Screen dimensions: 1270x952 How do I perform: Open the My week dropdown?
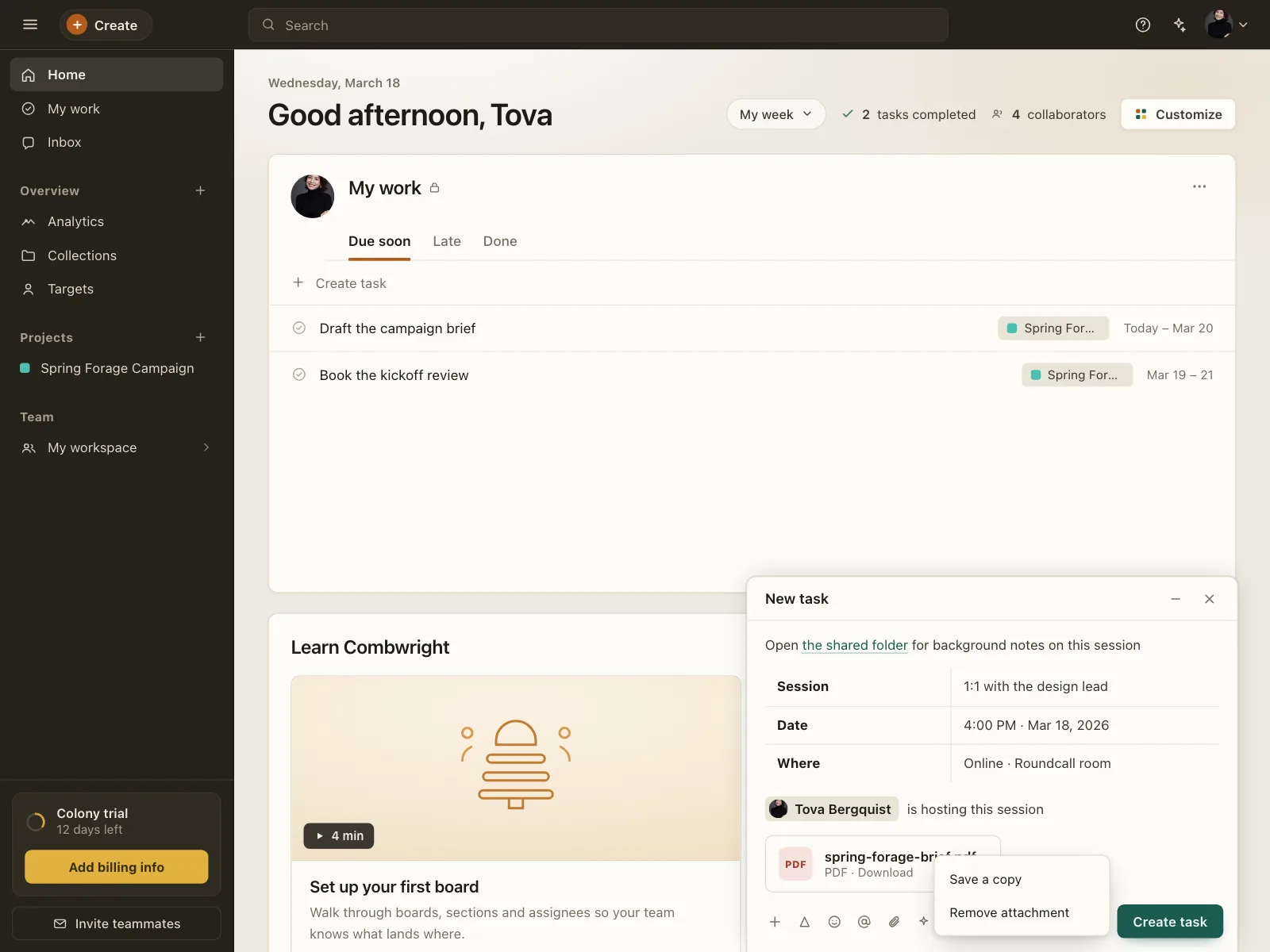click(x=775, y=114)
